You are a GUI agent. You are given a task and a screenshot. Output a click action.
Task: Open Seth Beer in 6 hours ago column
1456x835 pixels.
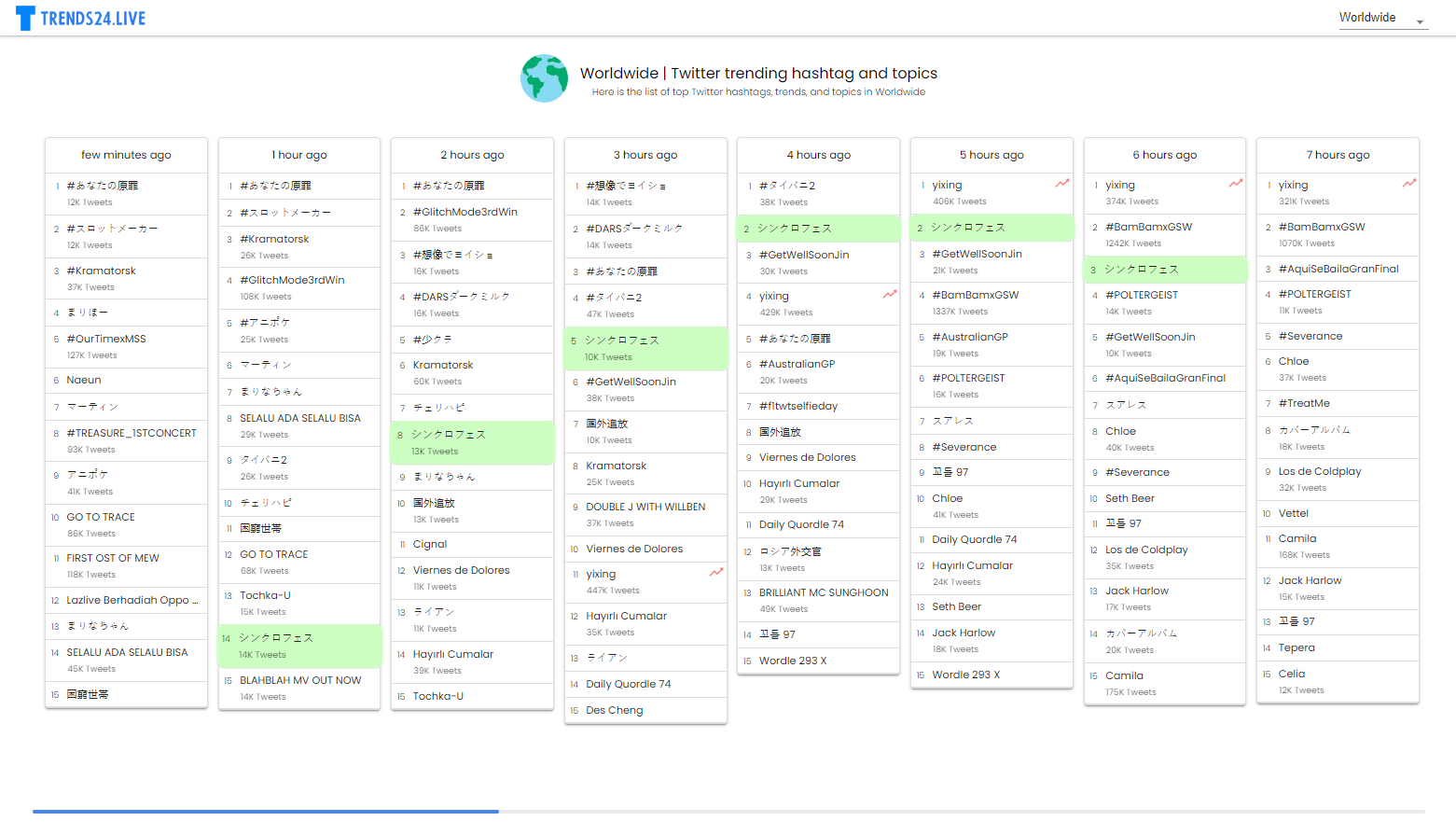1130,498
